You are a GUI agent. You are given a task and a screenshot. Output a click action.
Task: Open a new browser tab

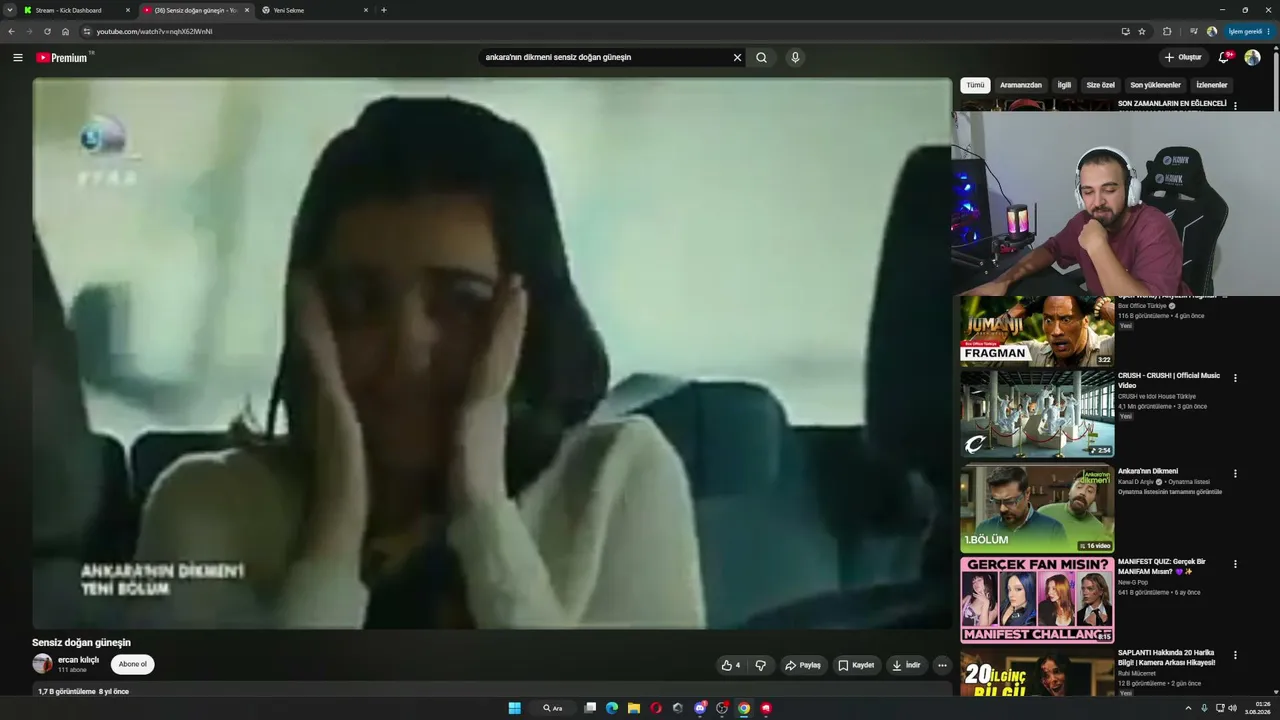[x=384, y=10]
